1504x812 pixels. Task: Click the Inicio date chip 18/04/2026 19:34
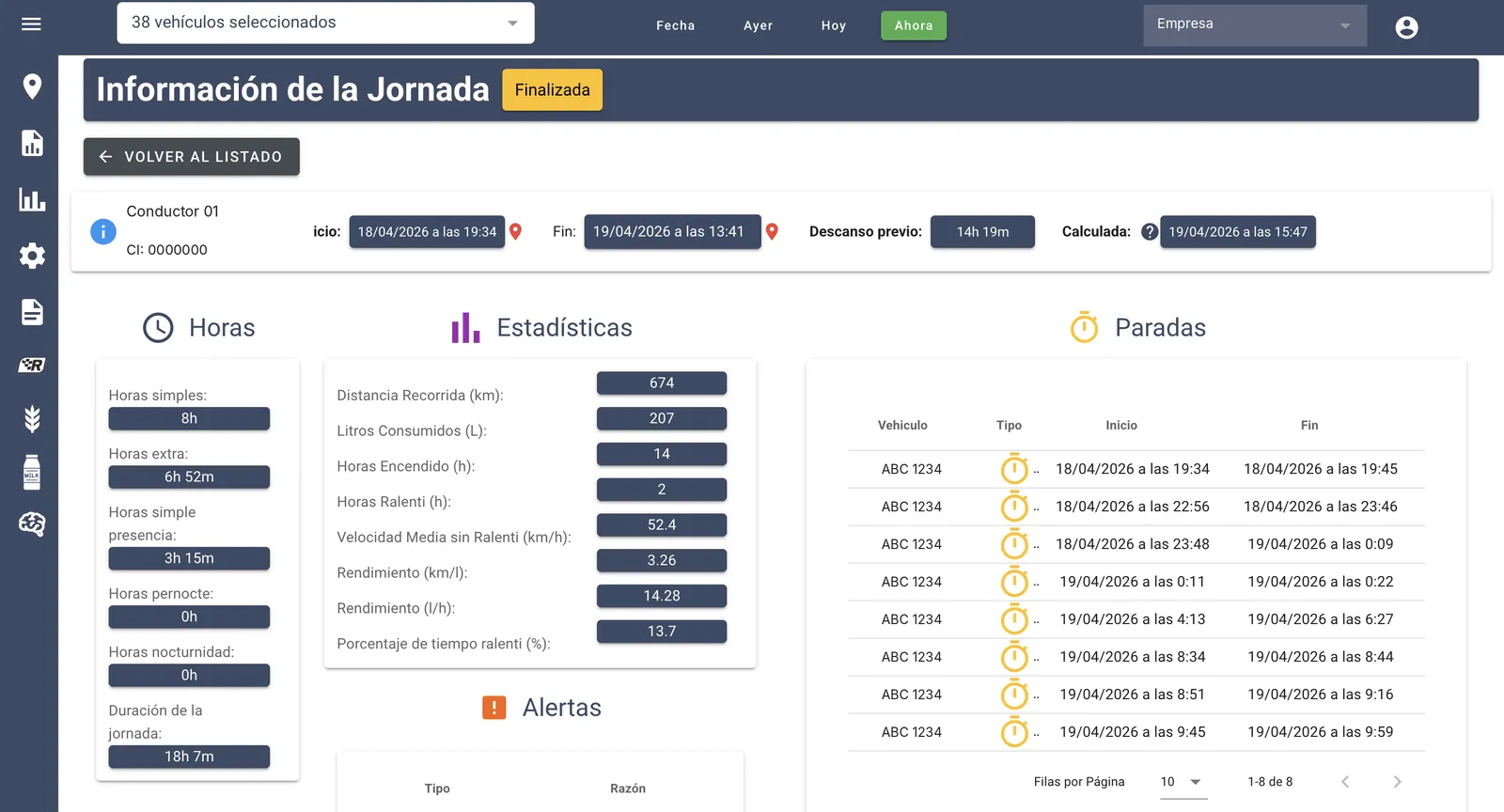pos(427,232)
